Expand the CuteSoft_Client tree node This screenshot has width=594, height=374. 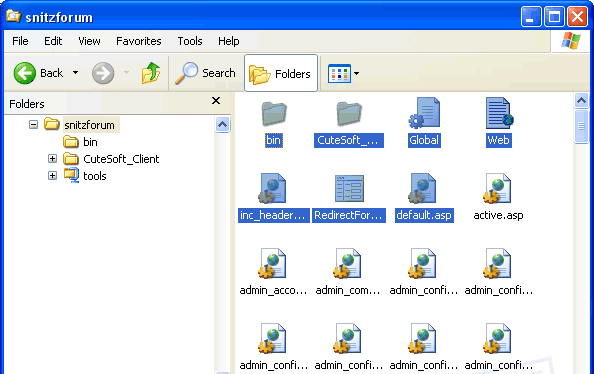[x=52, y=158]
